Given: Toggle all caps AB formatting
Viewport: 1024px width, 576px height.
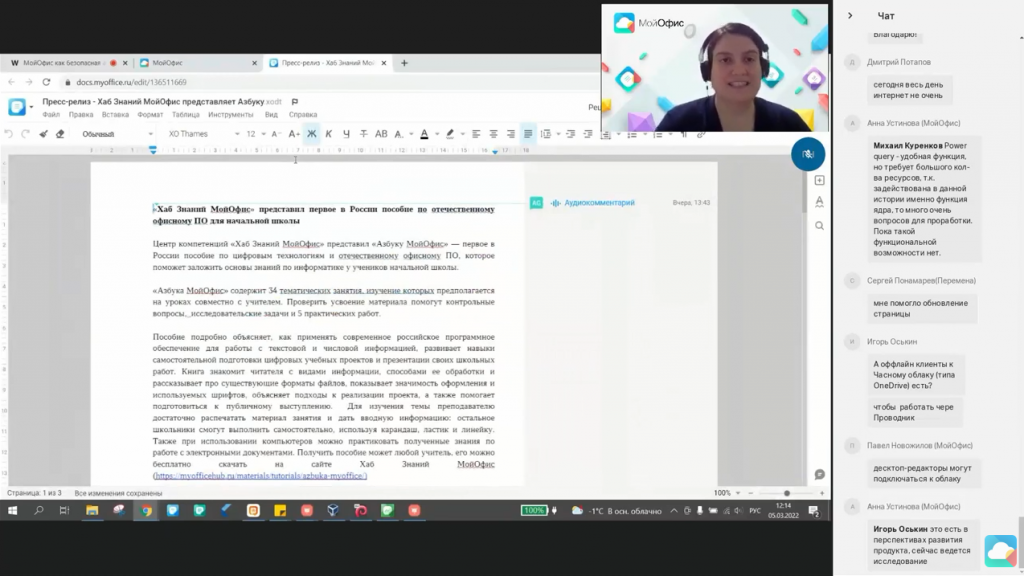Looking at the screenshot, I should [x=381, y=134].
